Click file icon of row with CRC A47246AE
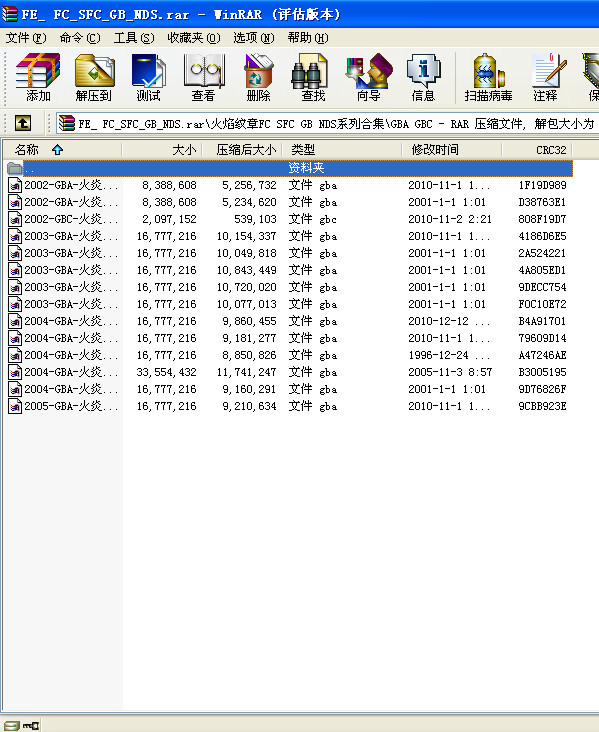This screenshot has height=732, width=599. (15, 355)
